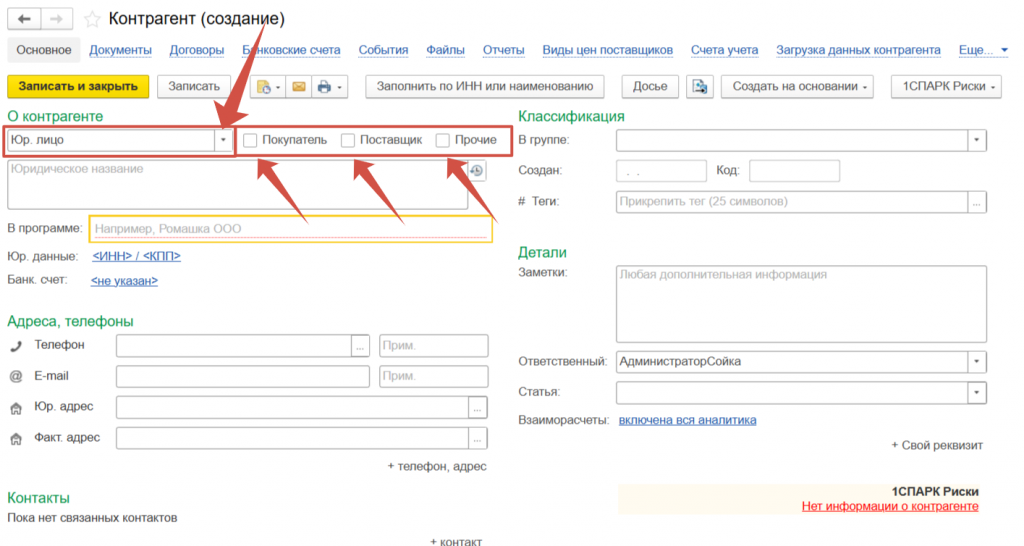The image size is (1024, 546).
Task: Add this form to favorites with the star
Action: pos(92,19)
